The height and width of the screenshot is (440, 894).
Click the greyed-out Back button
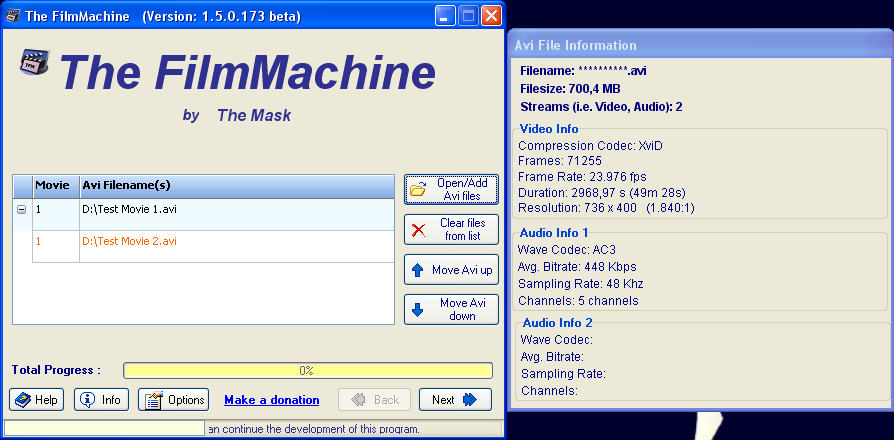point(375,400)
